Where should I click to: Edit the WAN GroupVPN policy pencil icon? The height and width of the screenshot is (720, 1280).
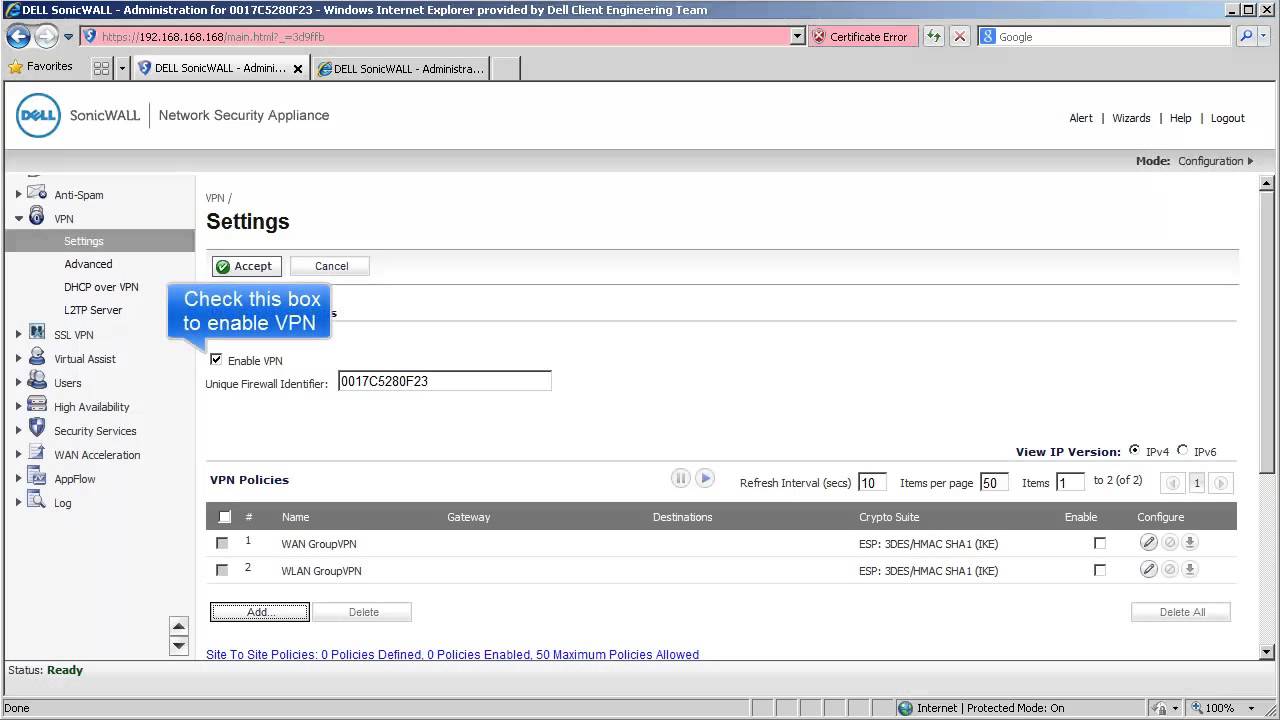tap(1149, 542)
